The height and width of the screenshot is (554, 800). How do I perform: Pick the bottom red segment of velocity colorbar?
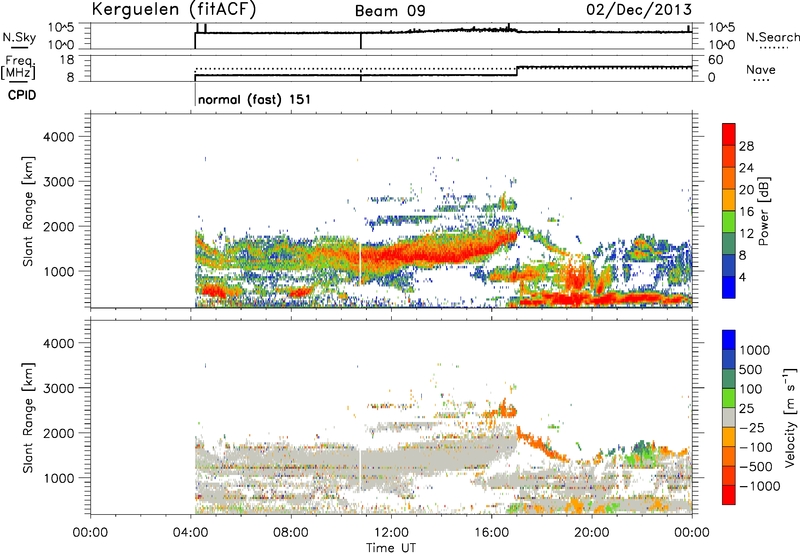[x=729, y=495]
